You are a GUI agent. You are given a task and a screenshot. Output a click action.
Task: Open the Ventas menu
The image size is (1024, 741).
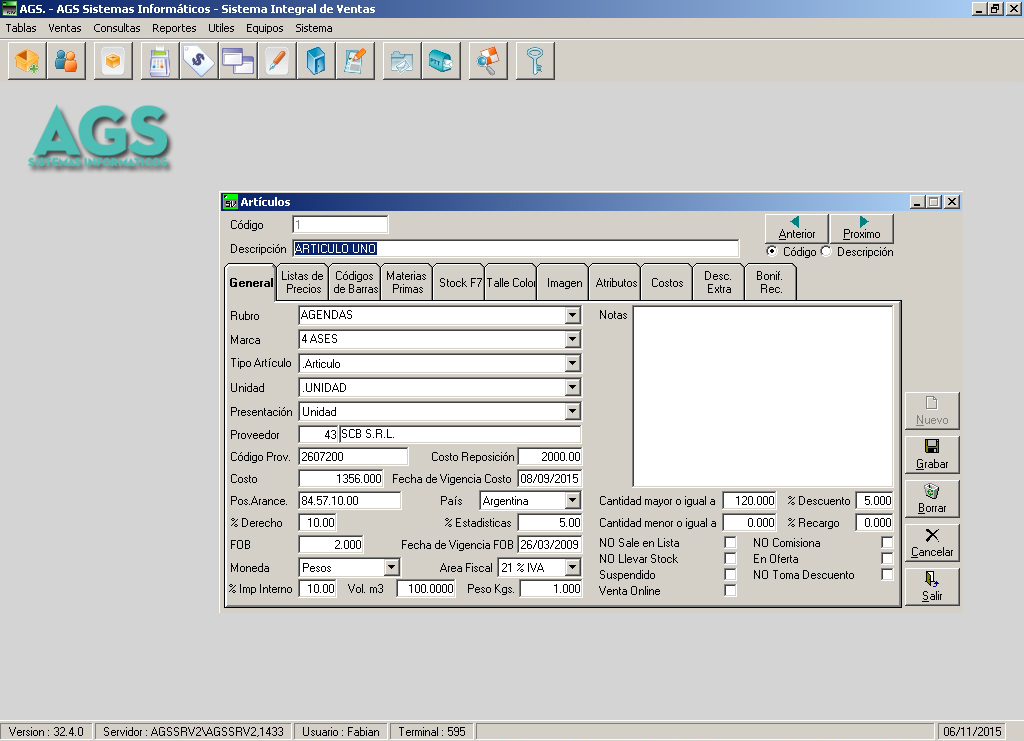click(x=65, y=28)
